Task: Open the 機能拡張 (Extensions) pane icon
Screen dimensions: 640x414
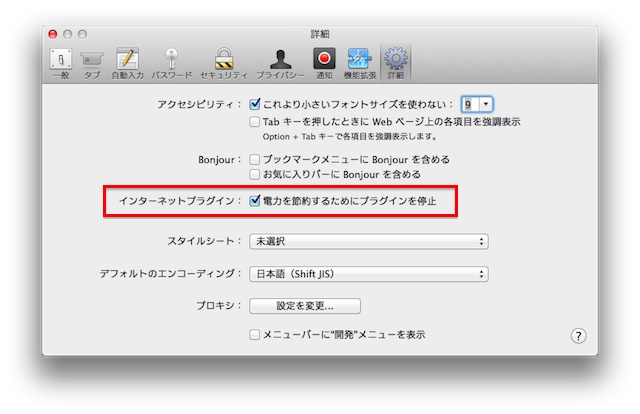Action: 359,62
